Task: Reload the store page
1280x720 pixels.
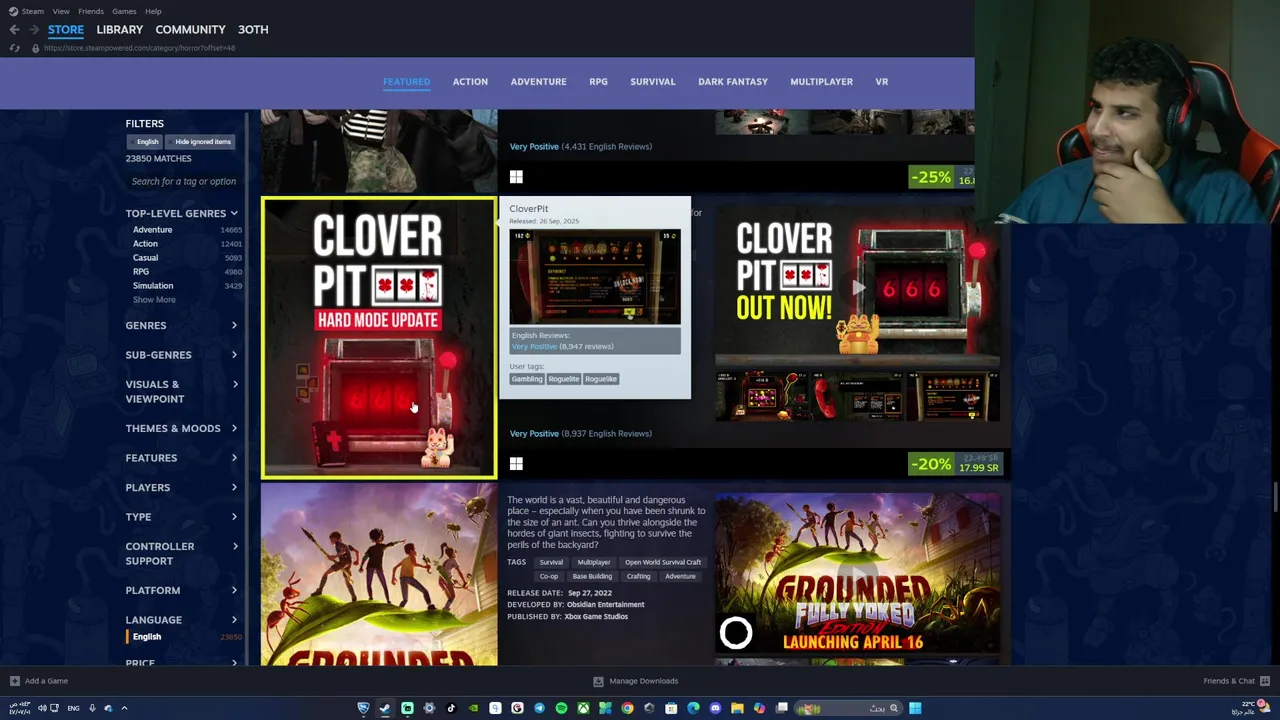Action: click(14, 48)
